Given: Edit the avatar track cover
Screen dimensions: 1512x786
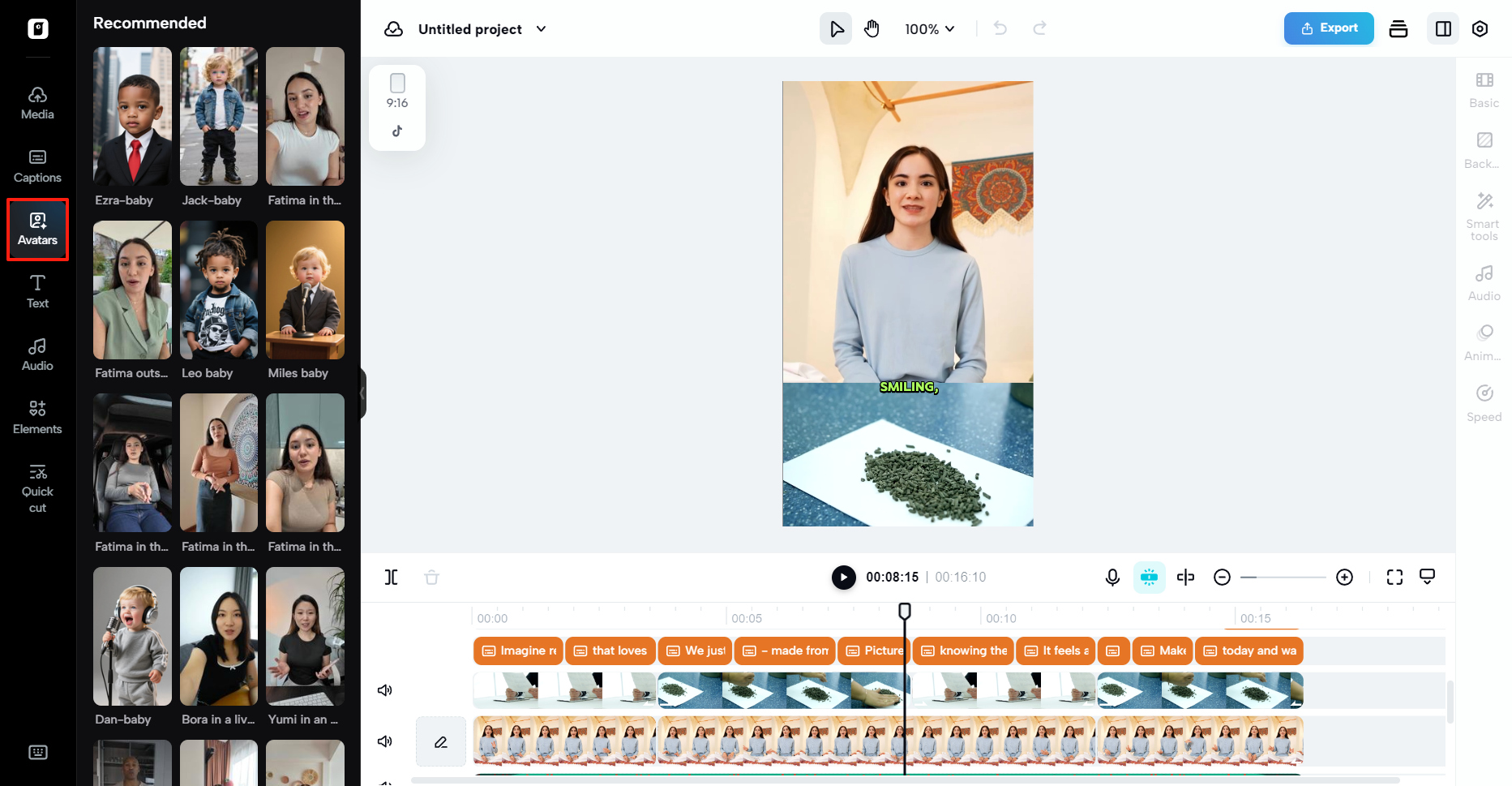Looking at the screenshot, I should [441, 741].
